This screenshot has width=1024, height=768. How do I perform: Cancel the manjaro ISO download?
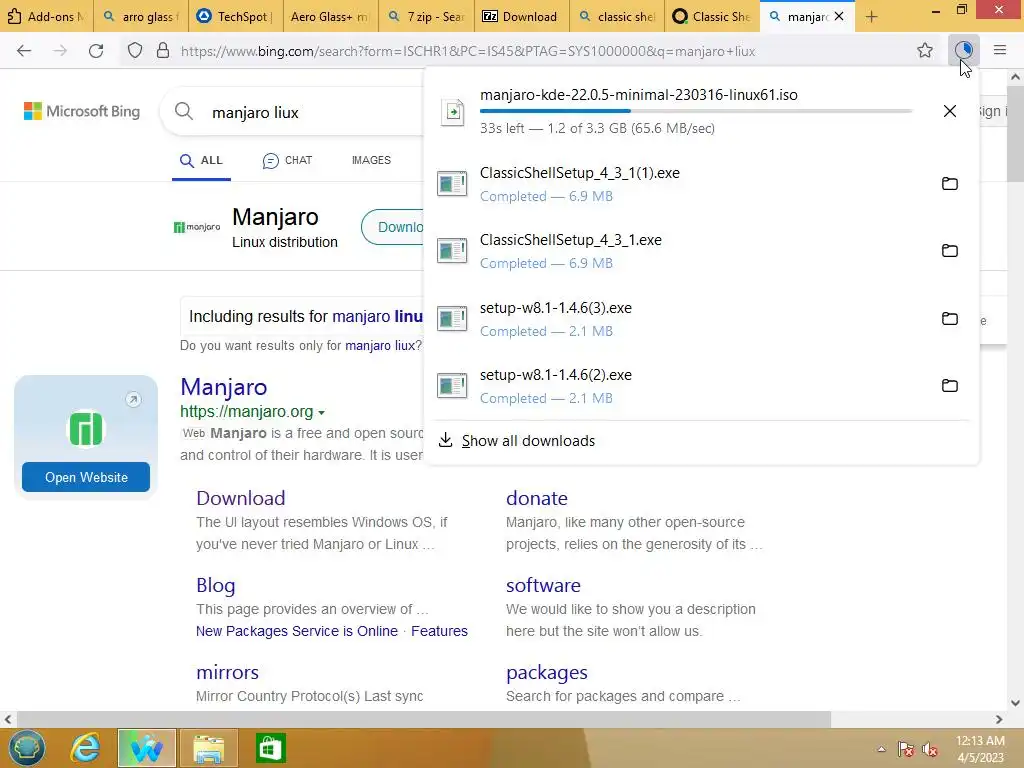[x=950, y=111]
